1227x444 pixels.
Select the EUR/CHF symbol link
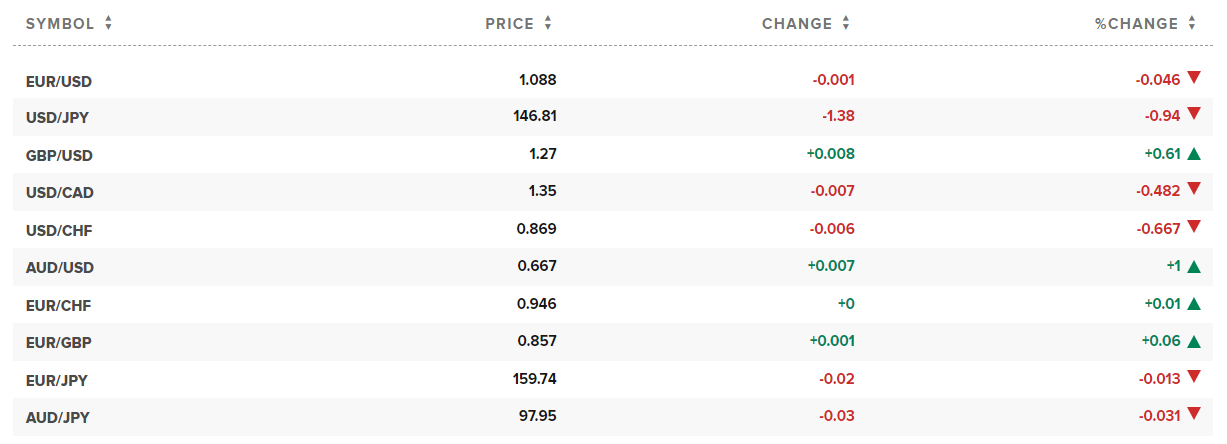click(x=59, y=305)
